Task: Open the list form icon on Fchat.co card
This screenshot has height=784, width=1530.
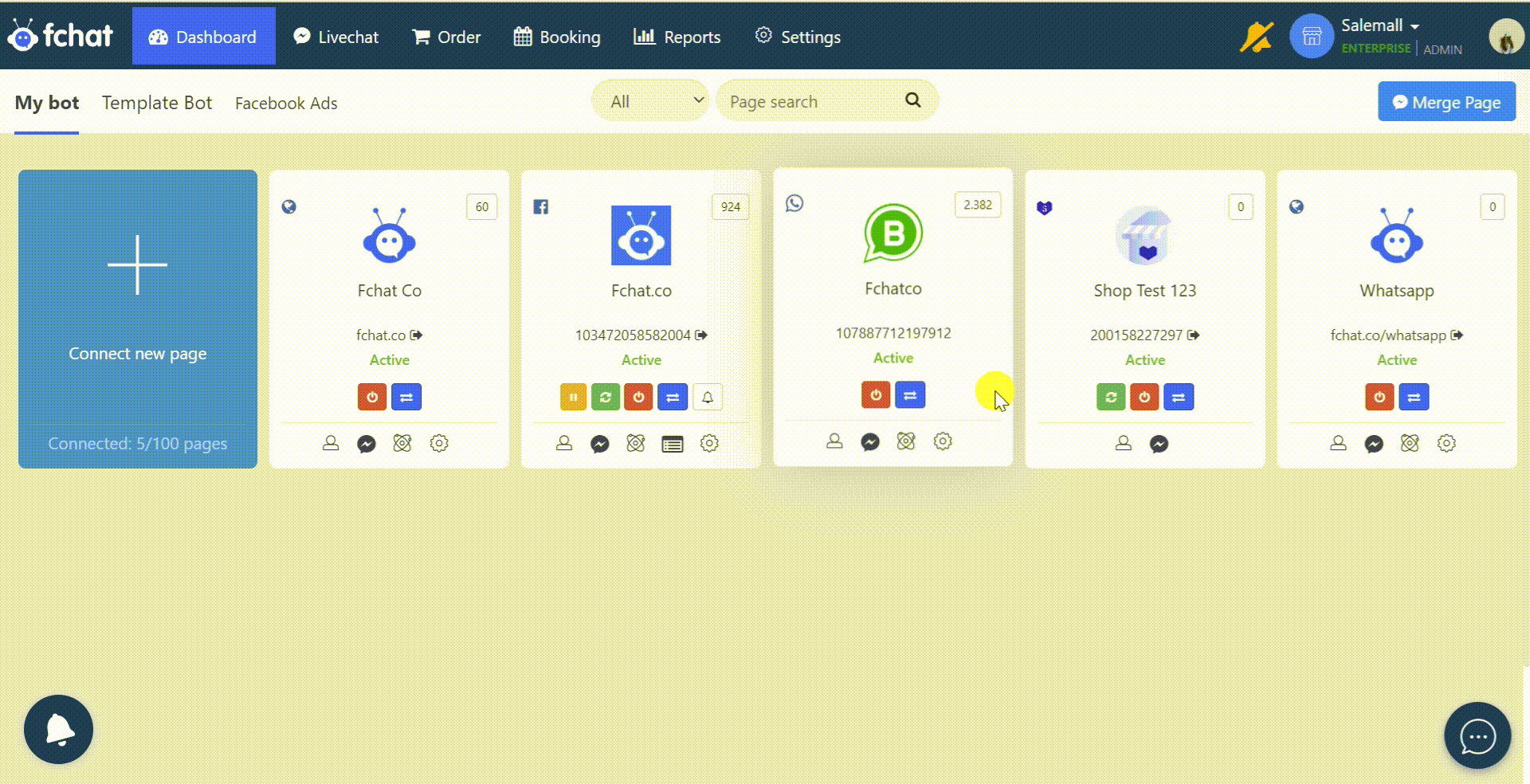Action: tap(673, 444)
